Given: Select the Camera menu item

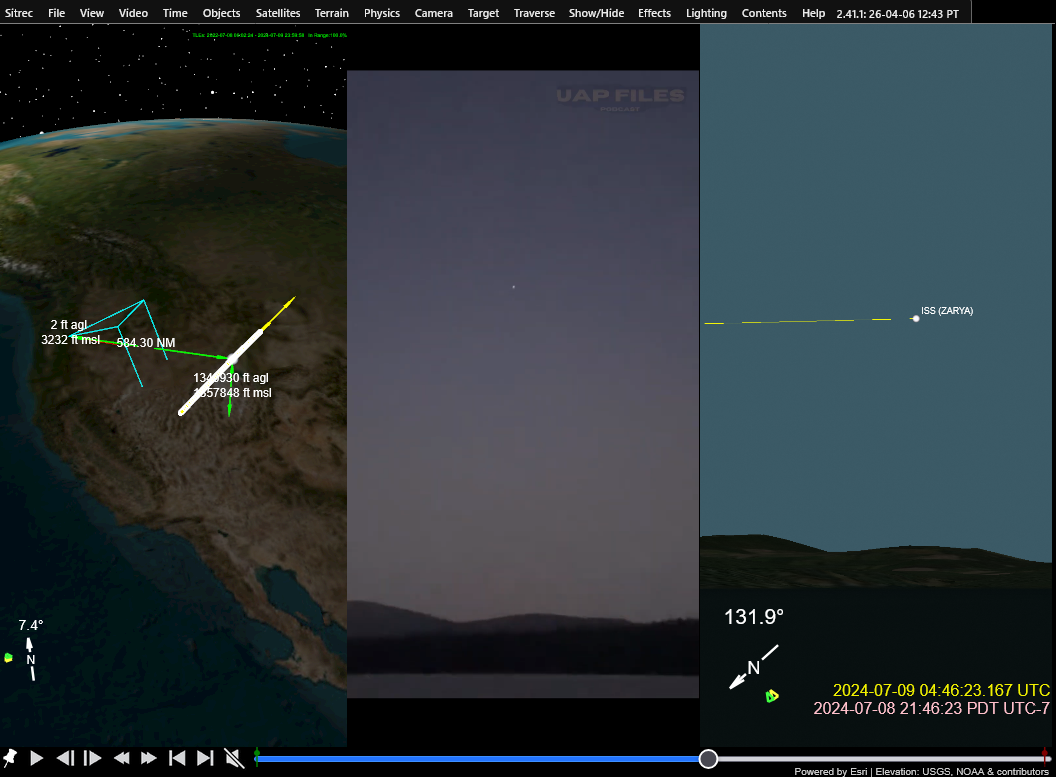Looking at the screenshot, I should [x=433, y=13].
